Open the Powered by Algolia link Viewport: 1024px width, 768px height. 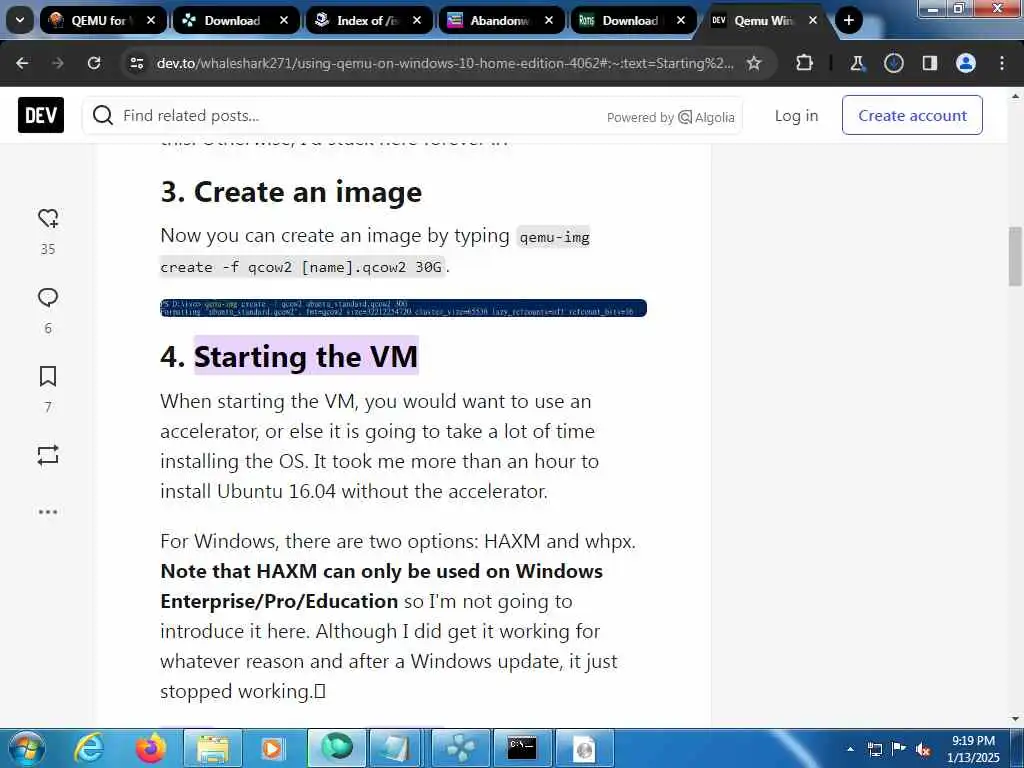tap(671, 118)
